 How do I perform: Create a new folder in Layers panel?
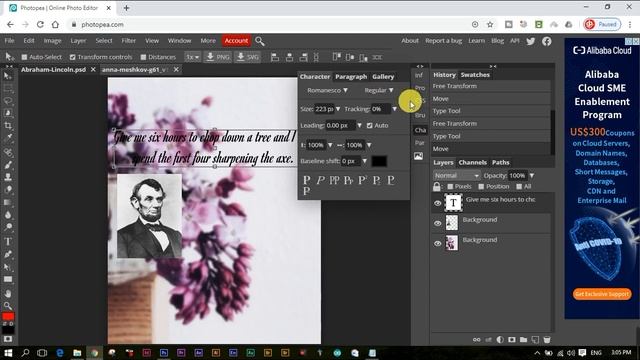[x=523, y=340]
